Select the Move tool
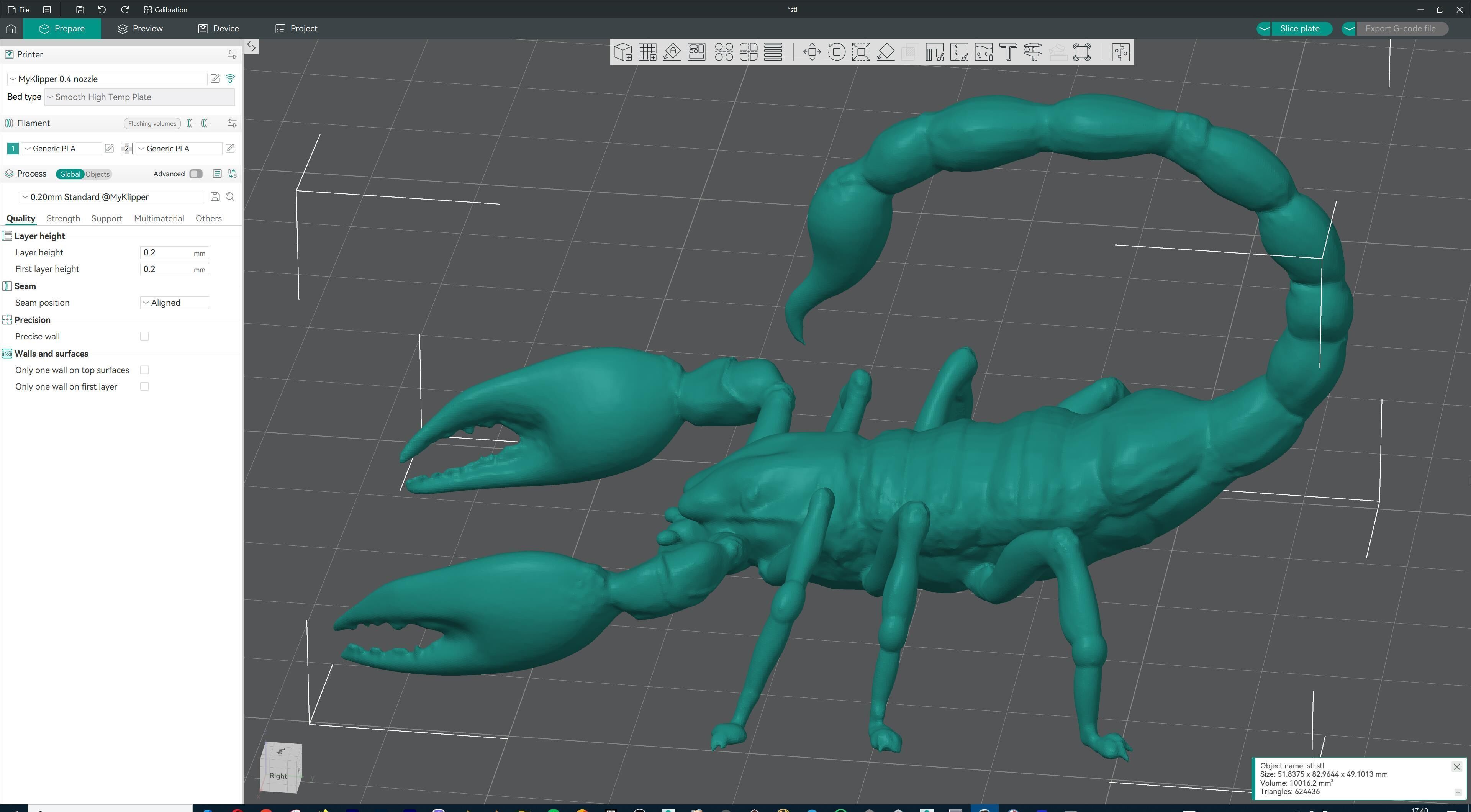 click(x=811, y=52)
